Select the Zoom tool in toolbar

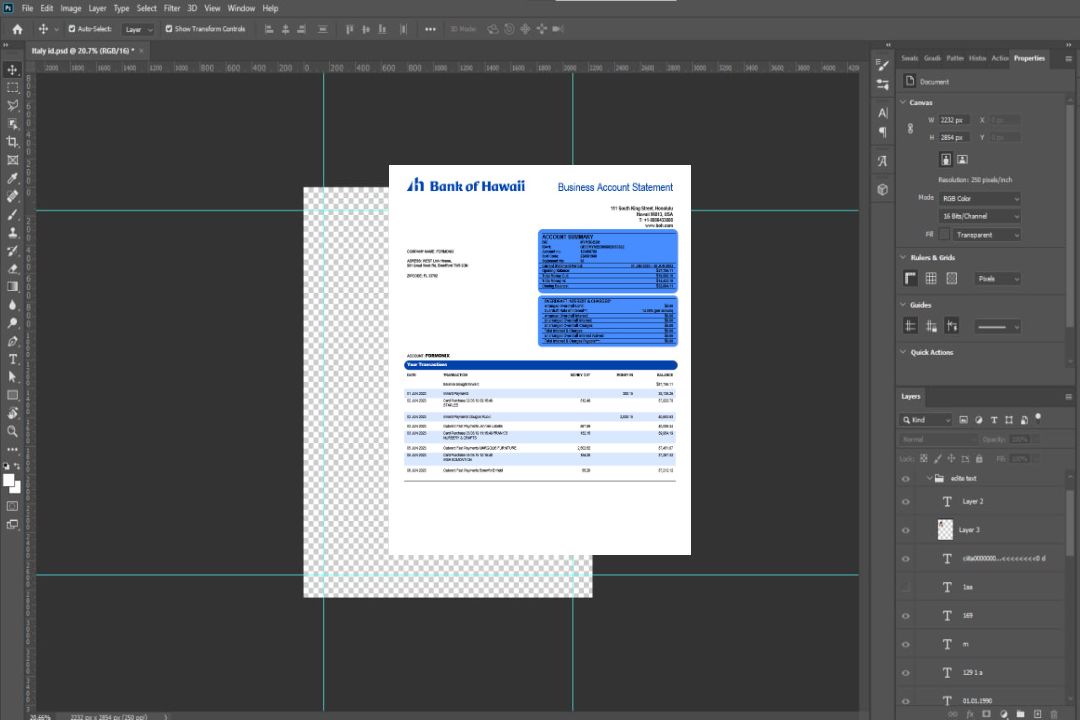tap(13, 431)
